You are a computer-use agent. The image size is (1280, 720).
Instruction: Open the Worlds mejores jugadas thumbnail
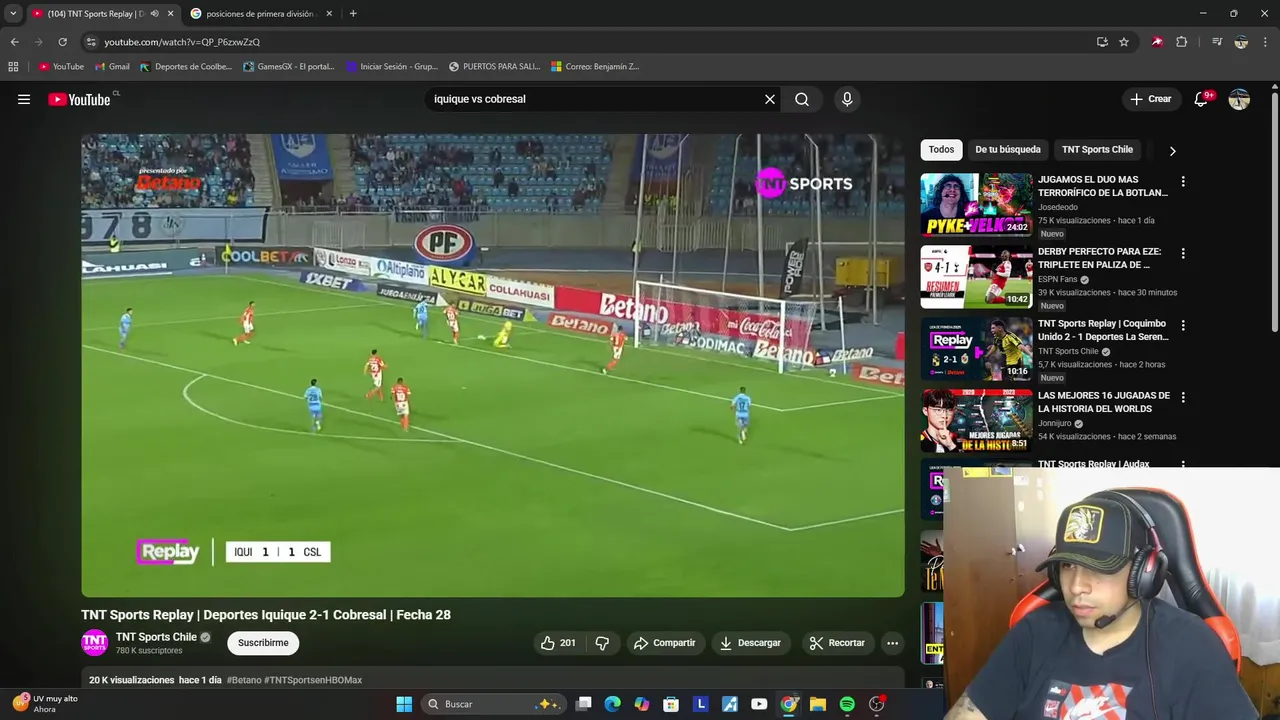[976, 420]
